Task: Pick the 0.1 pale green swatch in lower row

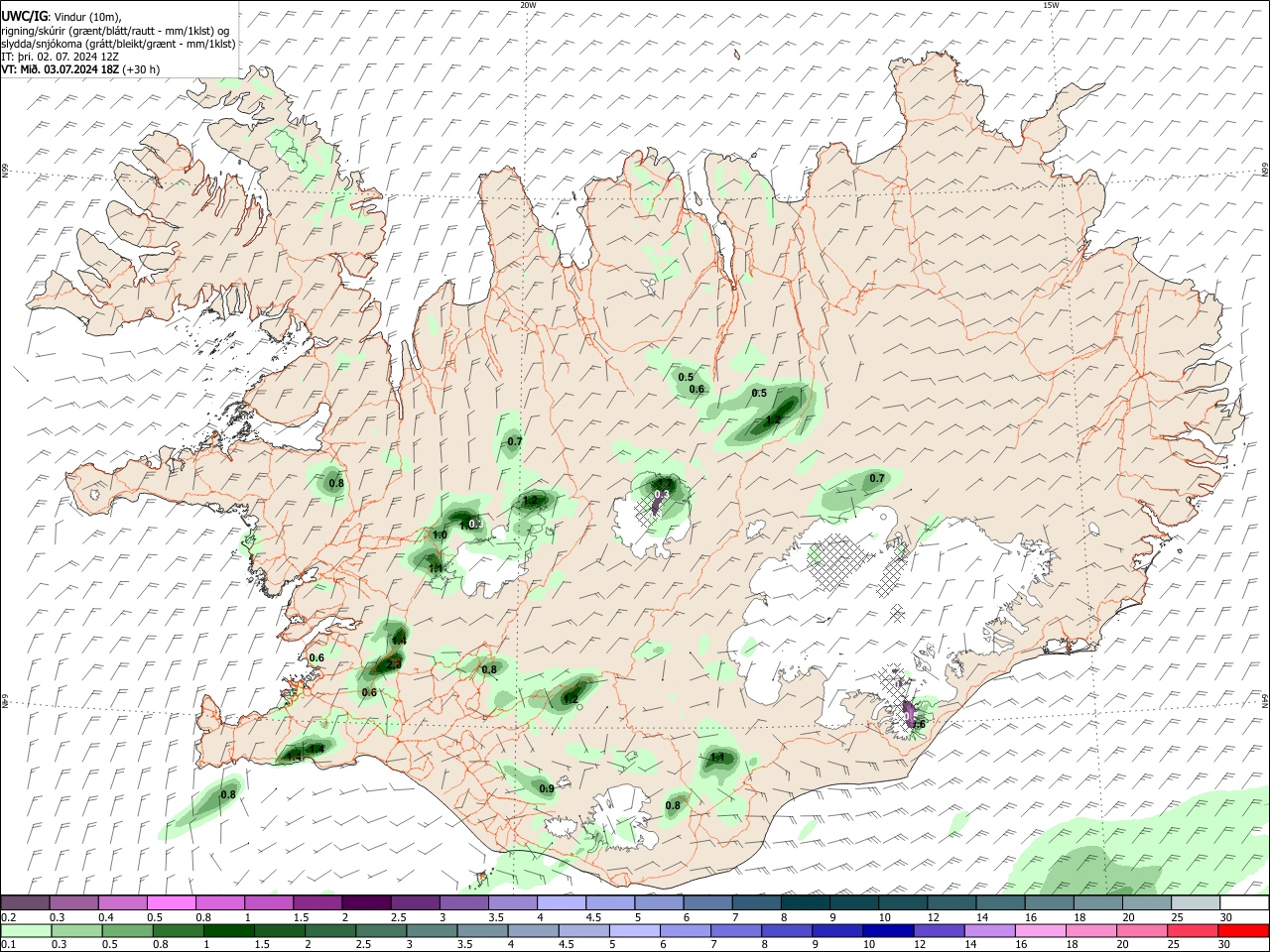Action: 25,930
